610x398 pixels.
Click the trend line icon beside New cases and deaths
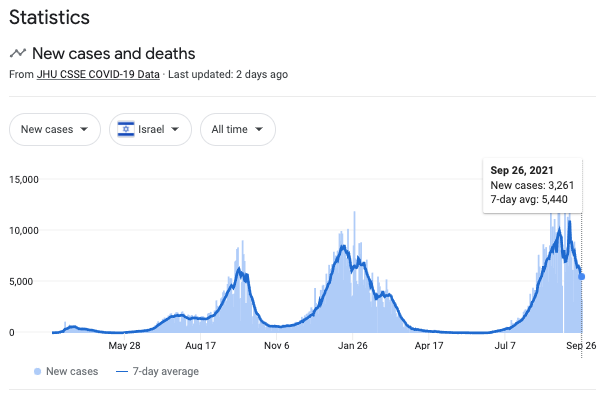[18, 53]
